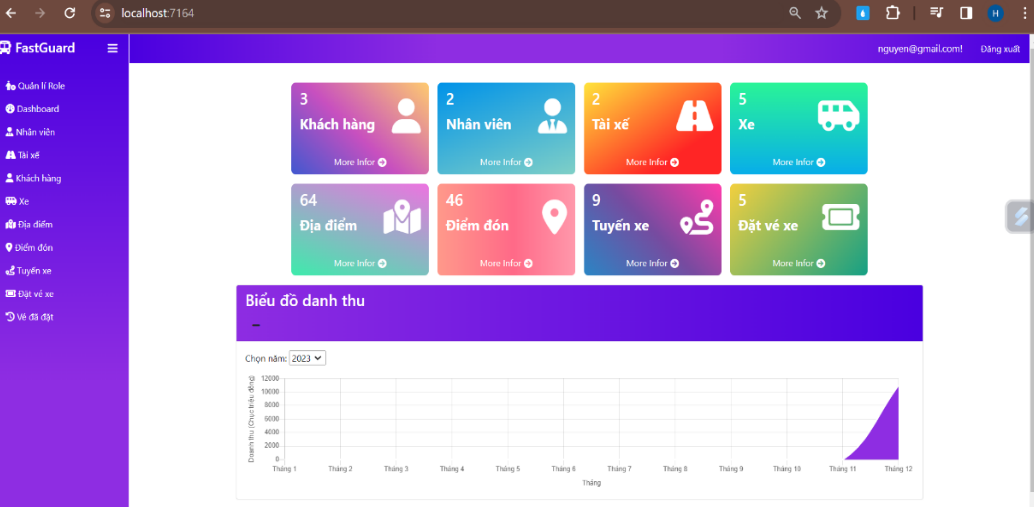The width and height of the screenshot is (1034, 507).
Task: Click the Tháng 6 axis label
Action: 563,469
